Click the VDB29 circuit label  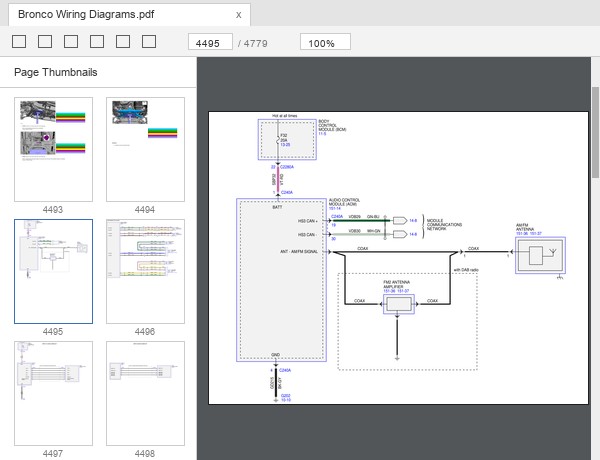[x=355, y=217]
